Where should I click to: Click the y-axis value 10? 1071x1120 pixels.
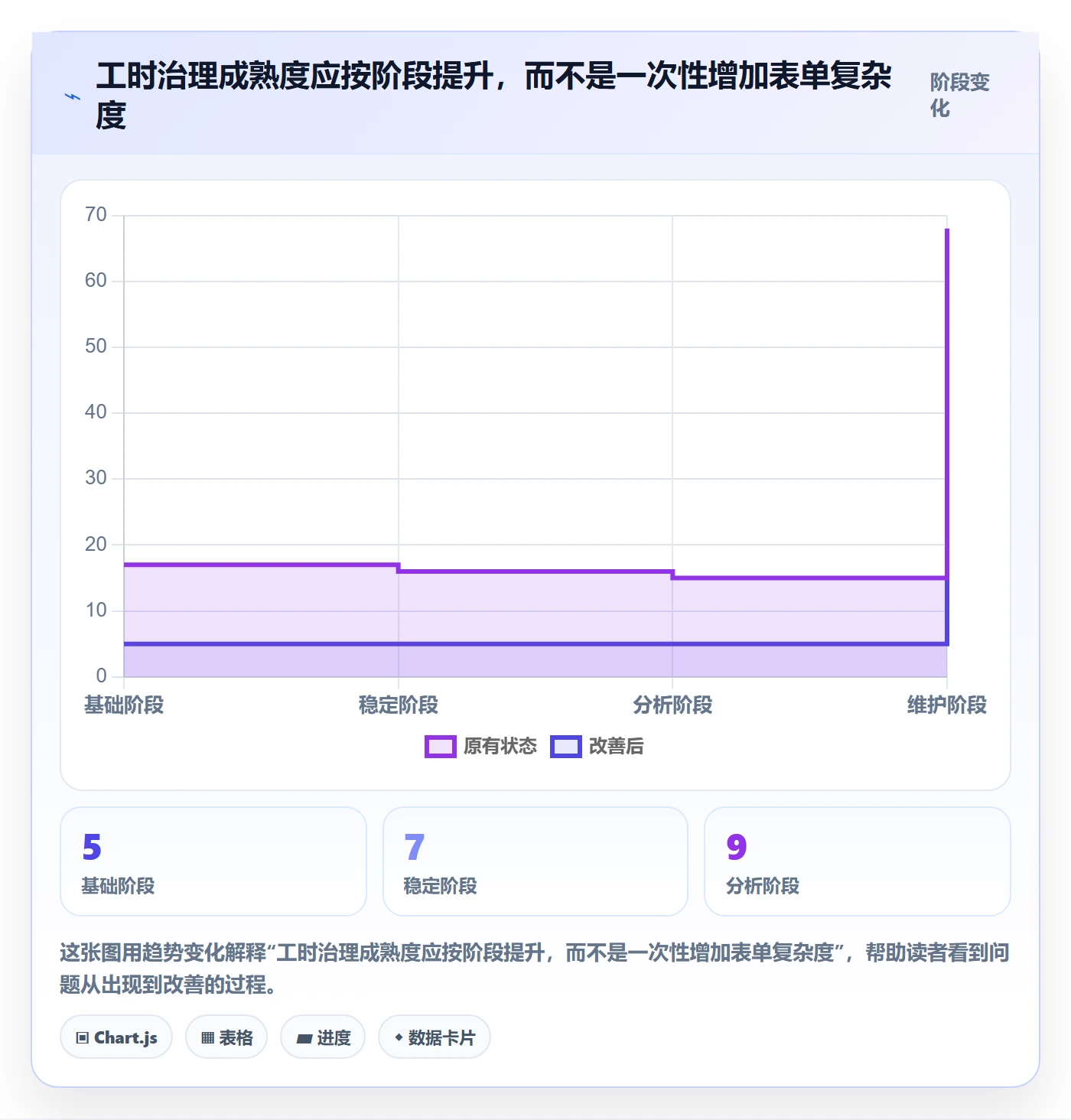[x=96, y=610]
